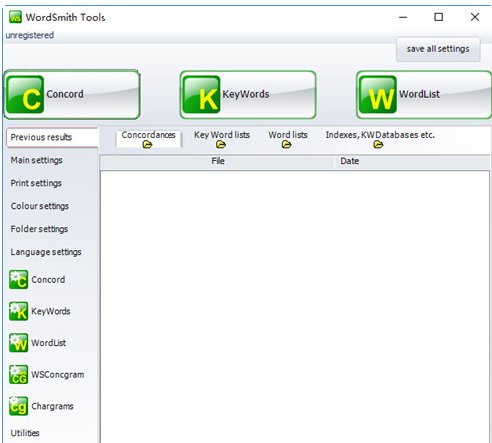Screen dimensions: 492x443
Task: Open Language settings in sidebar
Action: (46, 252)
